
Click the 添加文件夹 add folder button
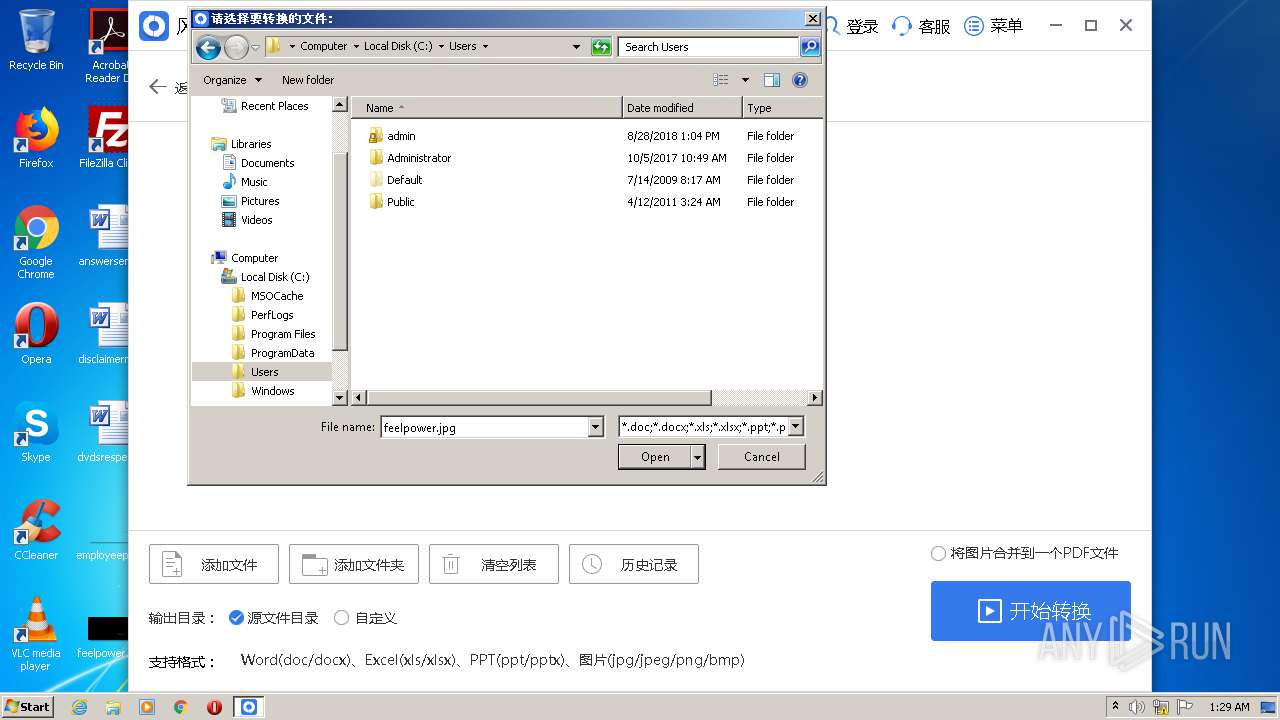pos(354,564)
